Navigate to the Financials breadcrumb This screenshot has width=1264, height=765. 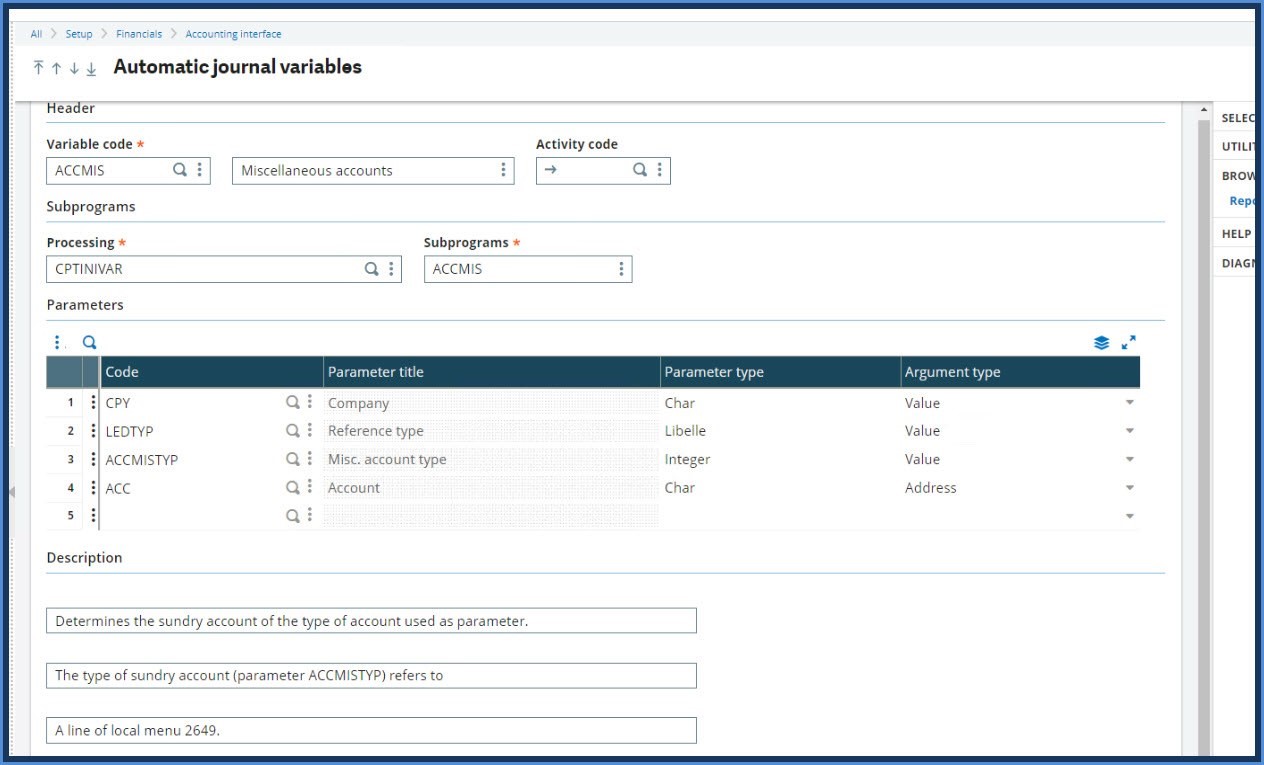pos(139,33)
